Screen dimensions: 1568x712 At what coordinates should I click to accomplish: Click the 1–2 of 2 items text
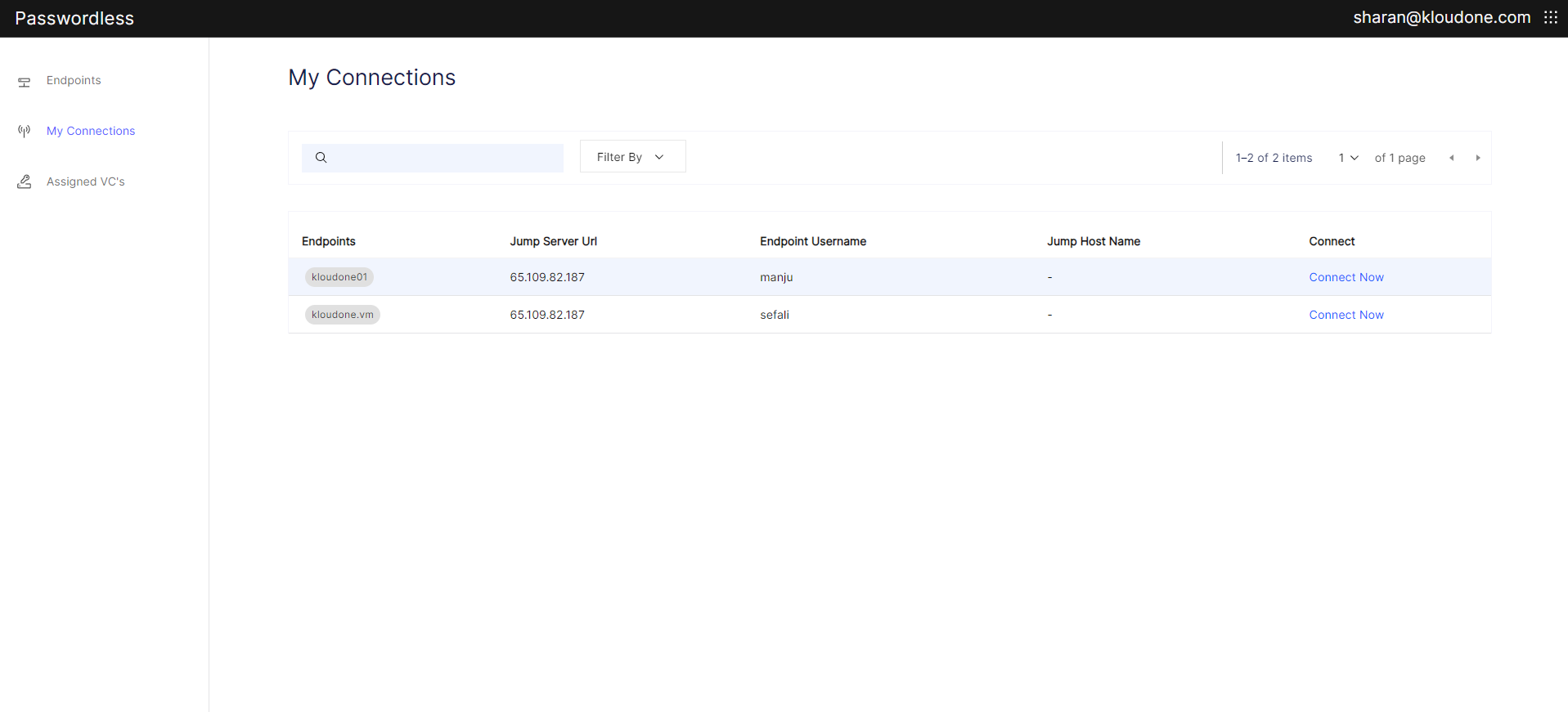(1274, 158)
